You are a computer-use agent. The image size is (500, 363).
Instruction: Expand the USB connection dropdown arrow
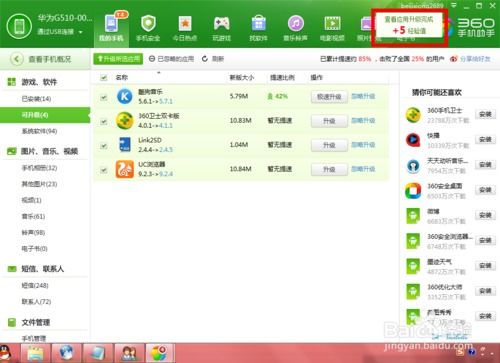(x=80, y=32)
